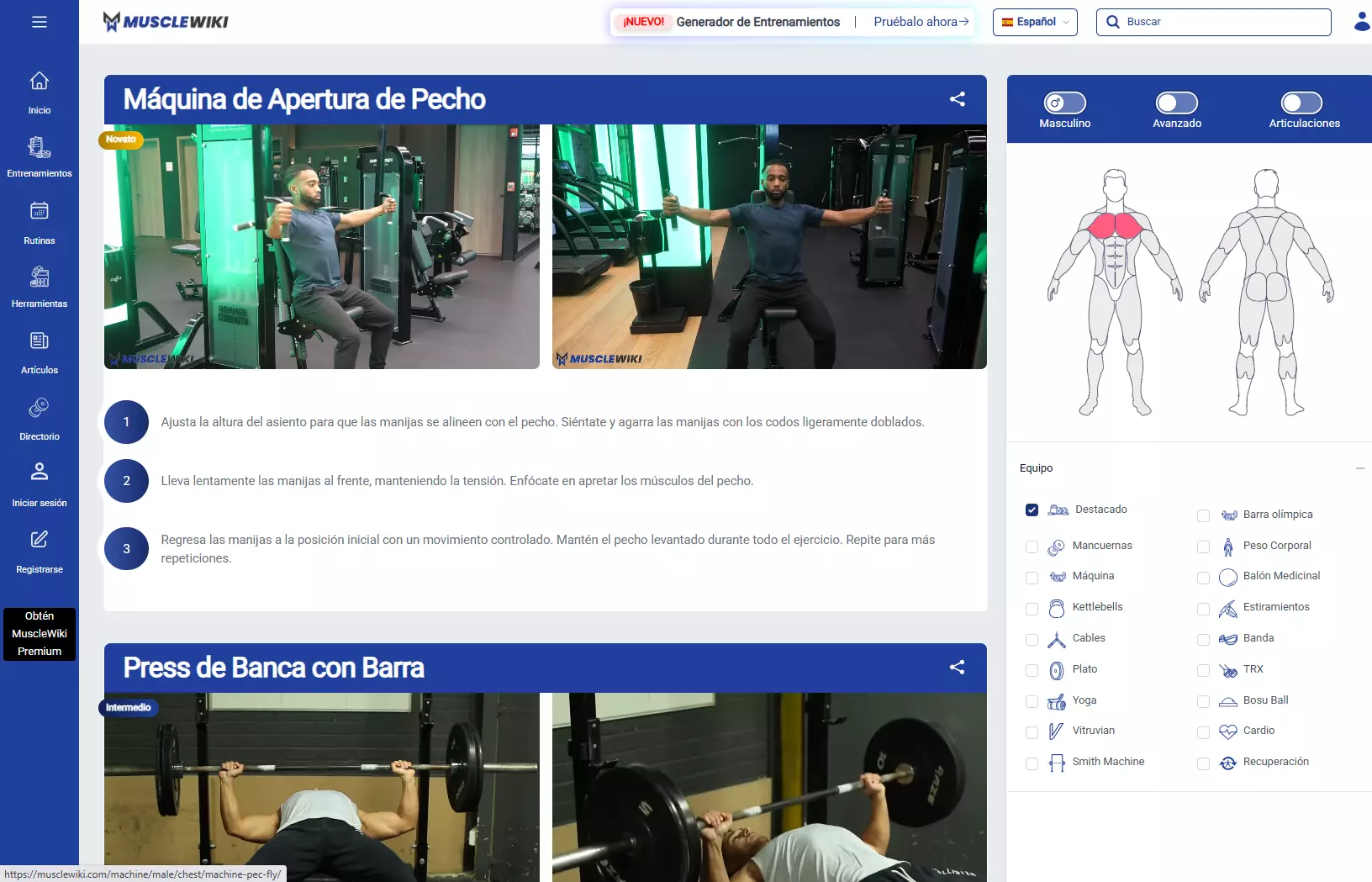Image resolution: width=1372 pixels, height=882 pixels.
Task: Click the Equipo section heading
Action: coord(1037,468)
